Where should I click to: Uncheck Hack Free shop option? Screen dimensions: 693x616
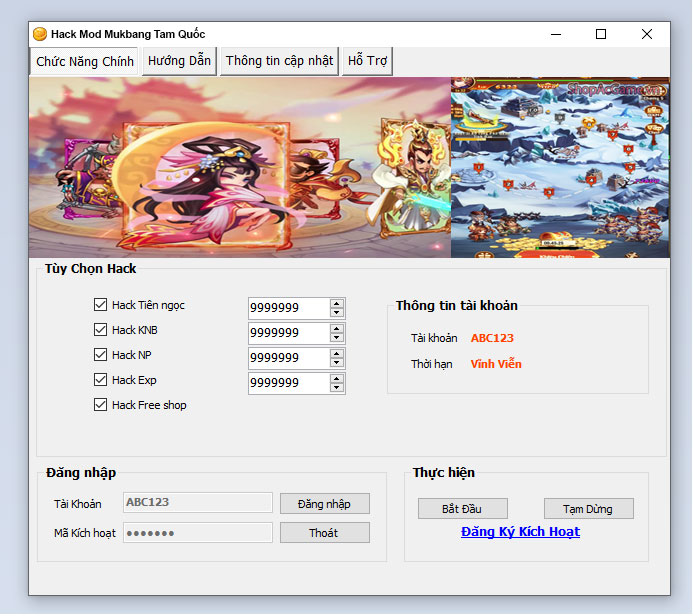(x=100, y=405)
